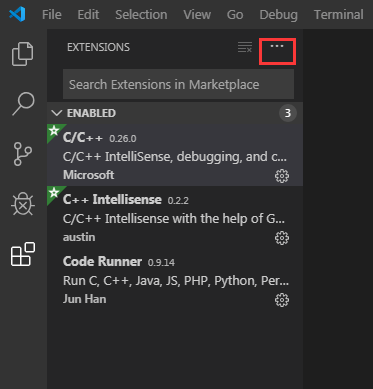This screenshot has height=389, width=373.
Task: Open the Selection menu
Action: pos(141,15)
